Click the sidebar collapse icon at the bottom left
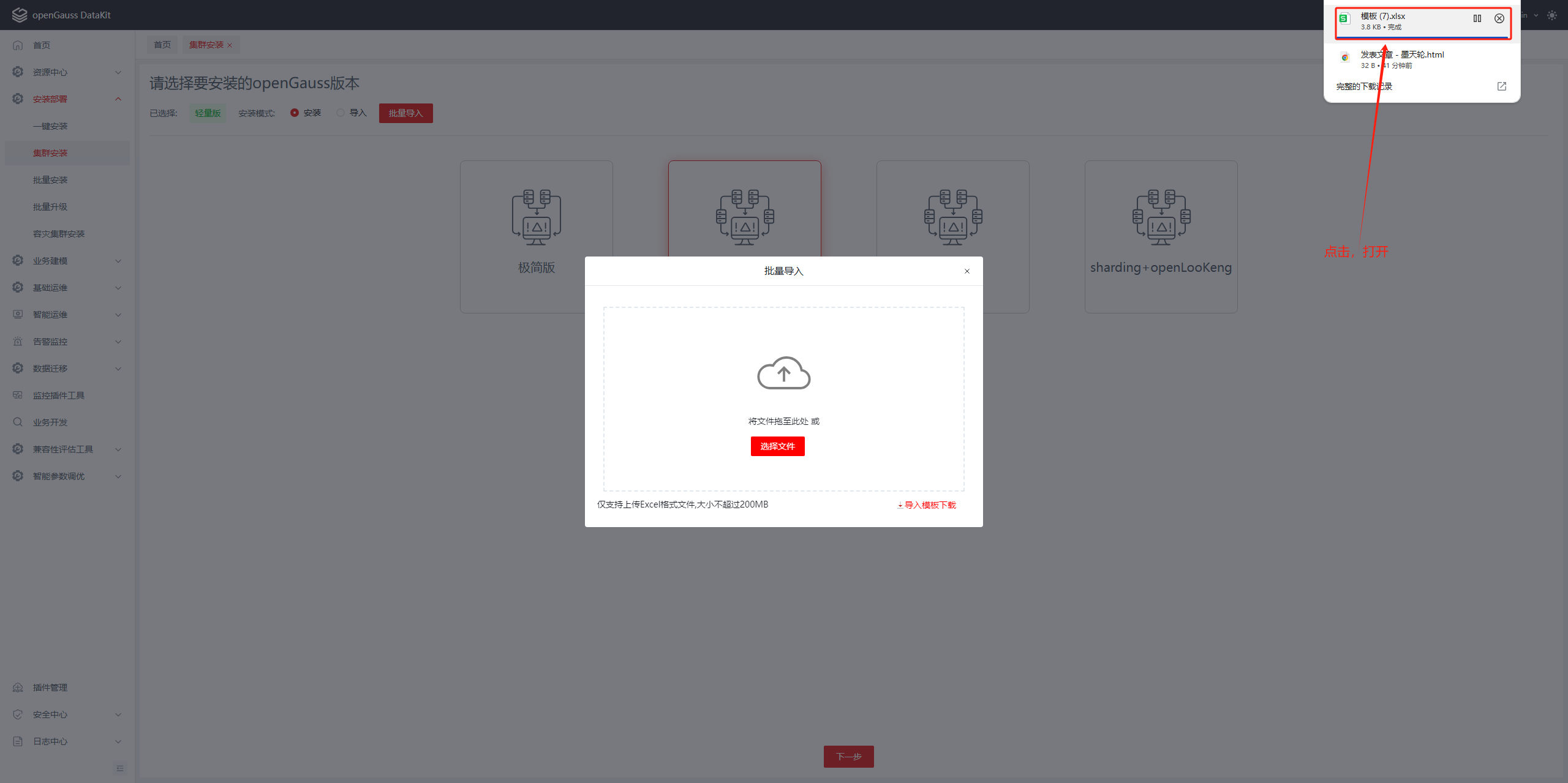Image resolution: width=1568 pixels, height=783 pixels. [120, 768]
